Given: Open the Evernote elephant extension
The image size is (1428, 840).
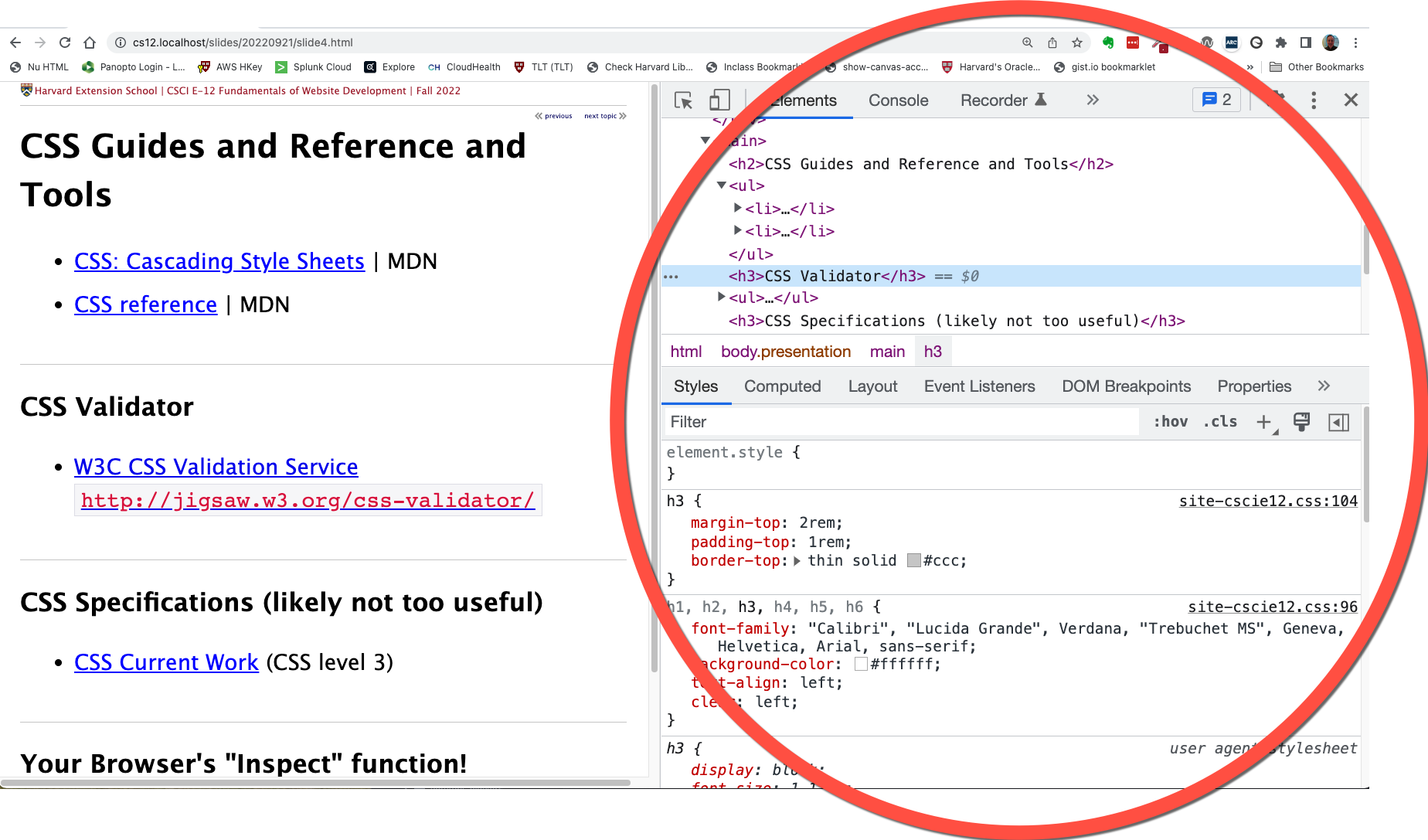Looking at the screenshot, I should click(x=1108, y=43).
